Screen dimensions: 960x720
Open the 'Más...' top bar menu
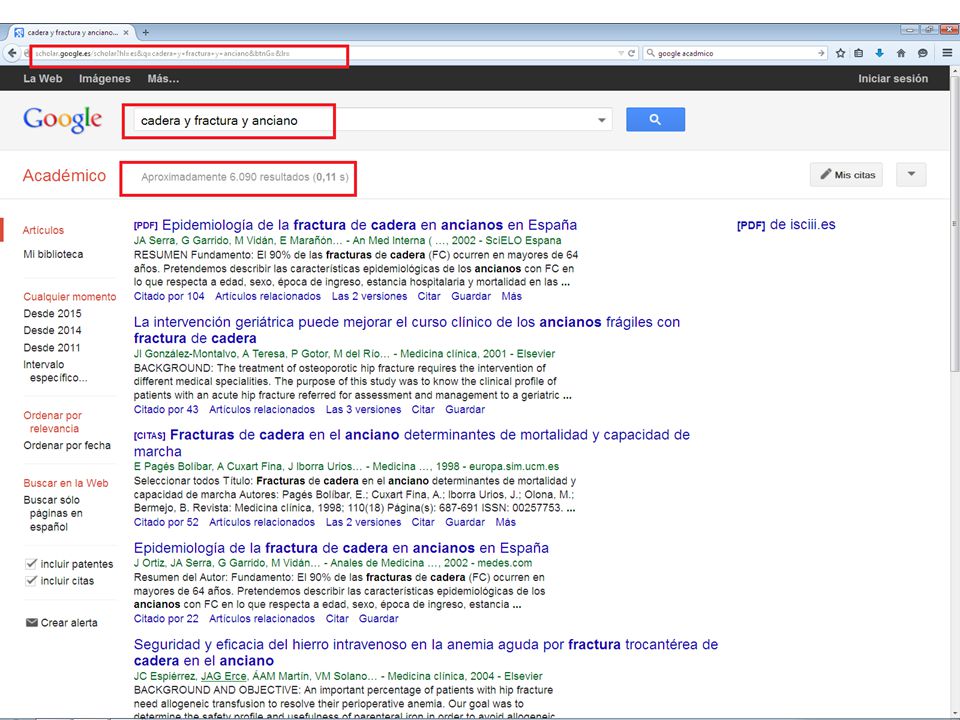(163, 78)
